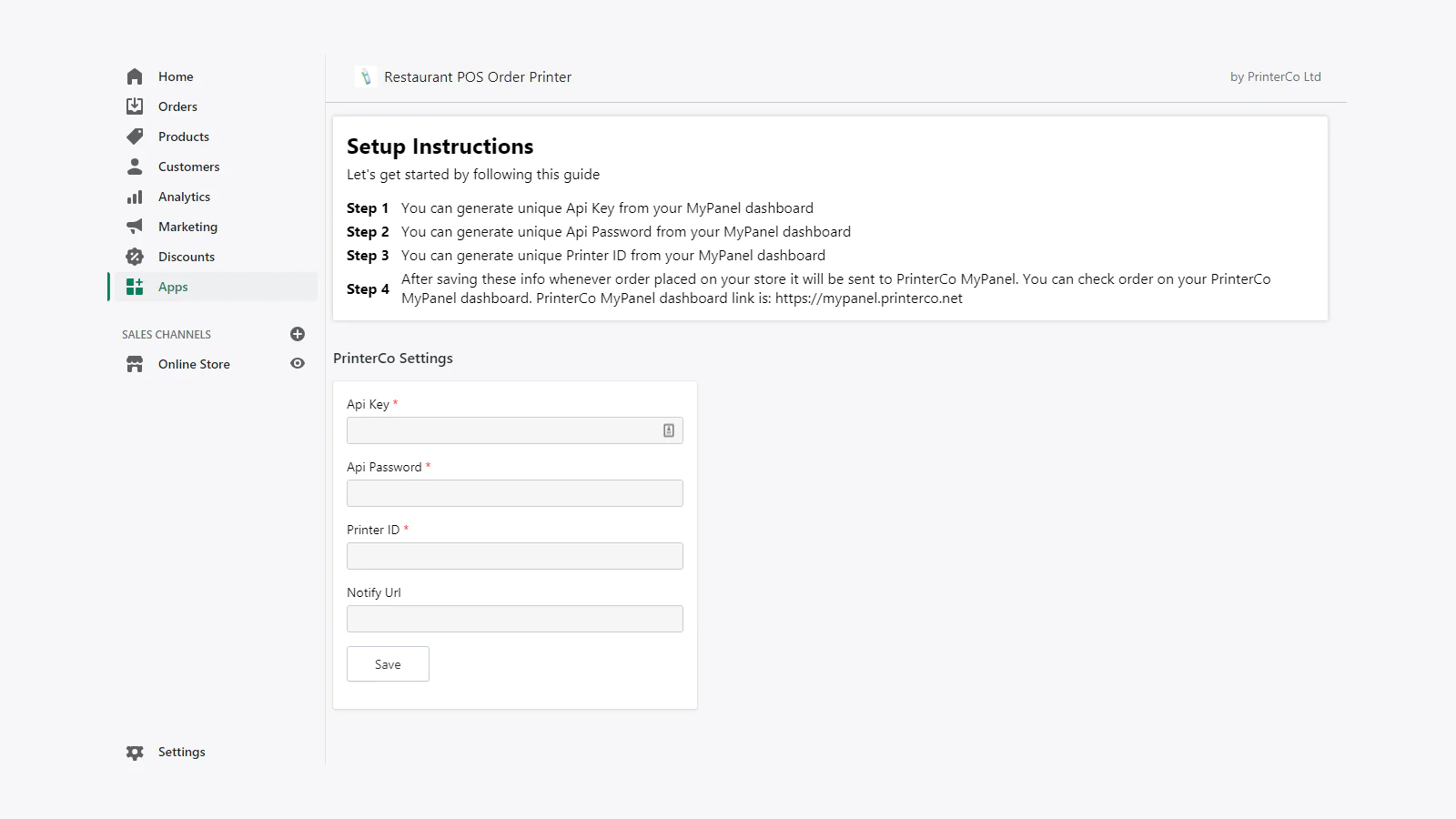Click the Discounts badge icon

point(135,257)
